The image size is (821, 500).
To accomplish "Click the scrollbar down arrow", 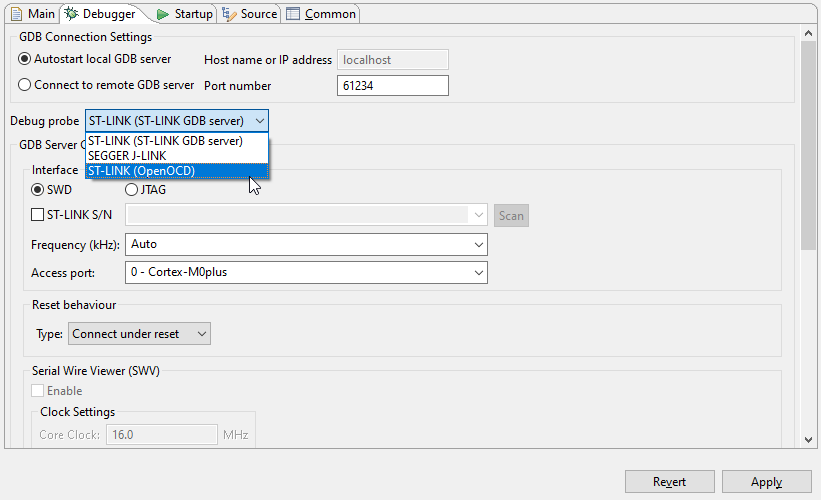I will 808,440.
